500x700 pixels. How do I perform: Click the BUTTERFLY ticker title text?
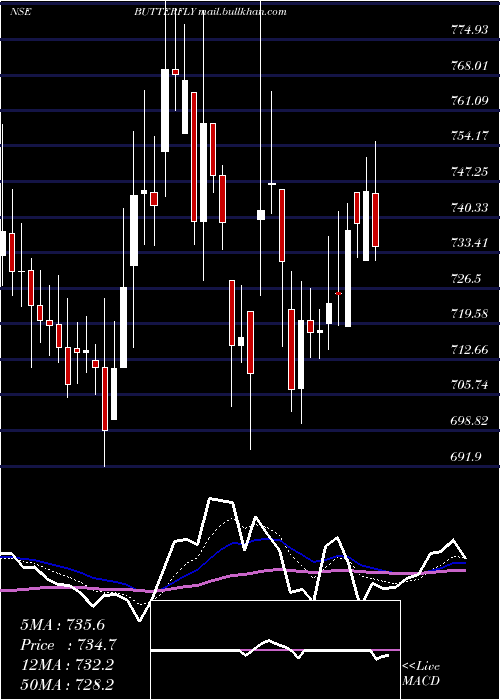pyautogui.click(x=165, y=12)
